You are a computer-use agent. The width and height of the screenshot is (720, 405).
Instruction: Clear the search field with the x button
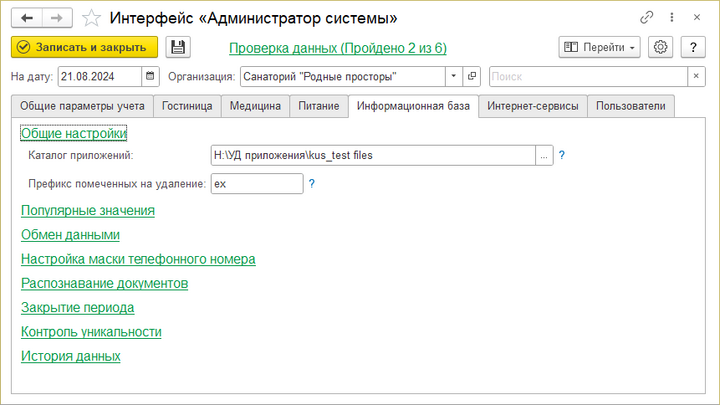click(x=696, y=77)
